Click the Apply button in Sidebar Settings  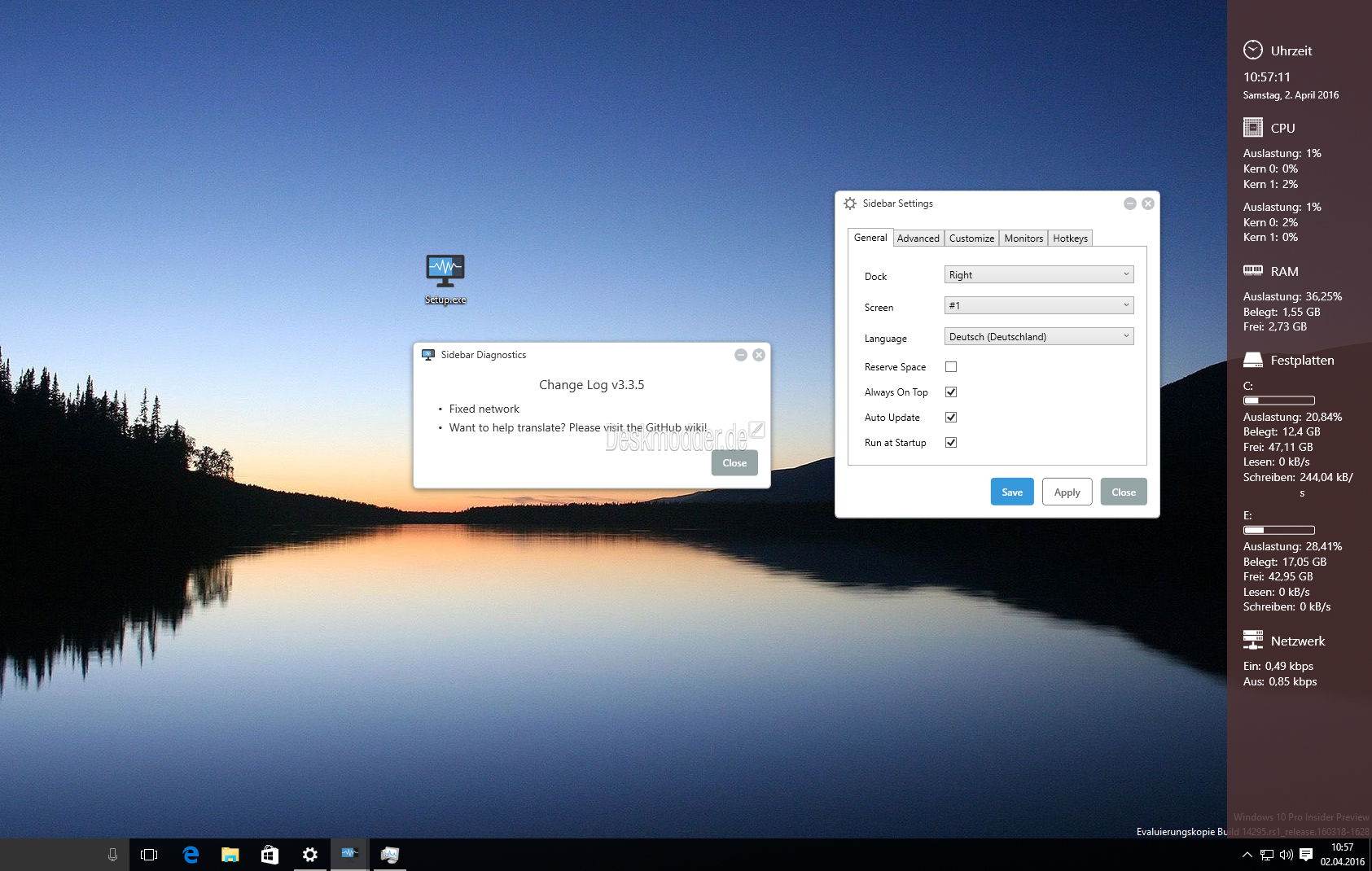coord(1067,492)
